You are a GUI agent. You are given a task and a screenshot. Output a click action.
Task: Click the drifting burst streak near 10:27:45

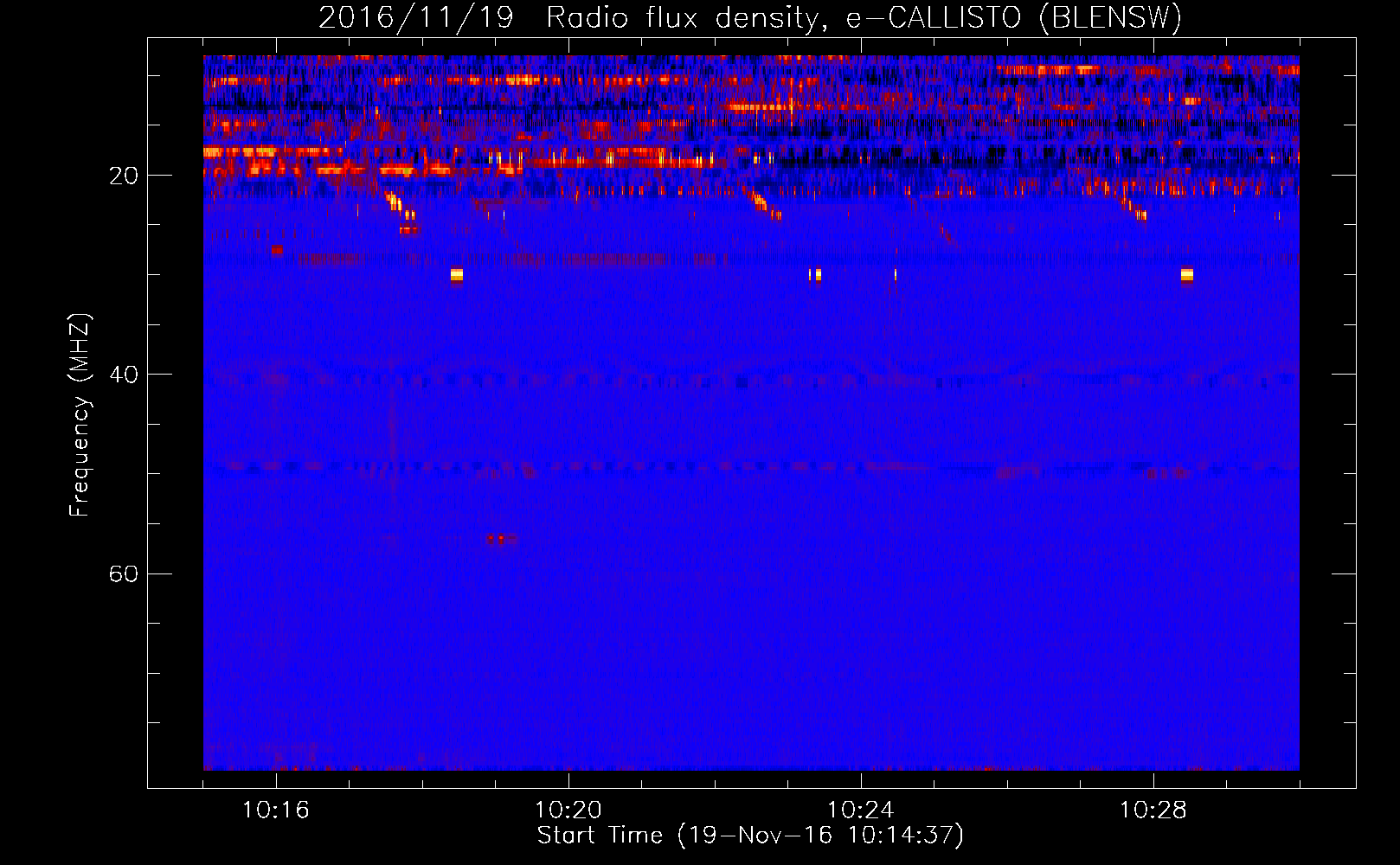tap(1133, 207)
